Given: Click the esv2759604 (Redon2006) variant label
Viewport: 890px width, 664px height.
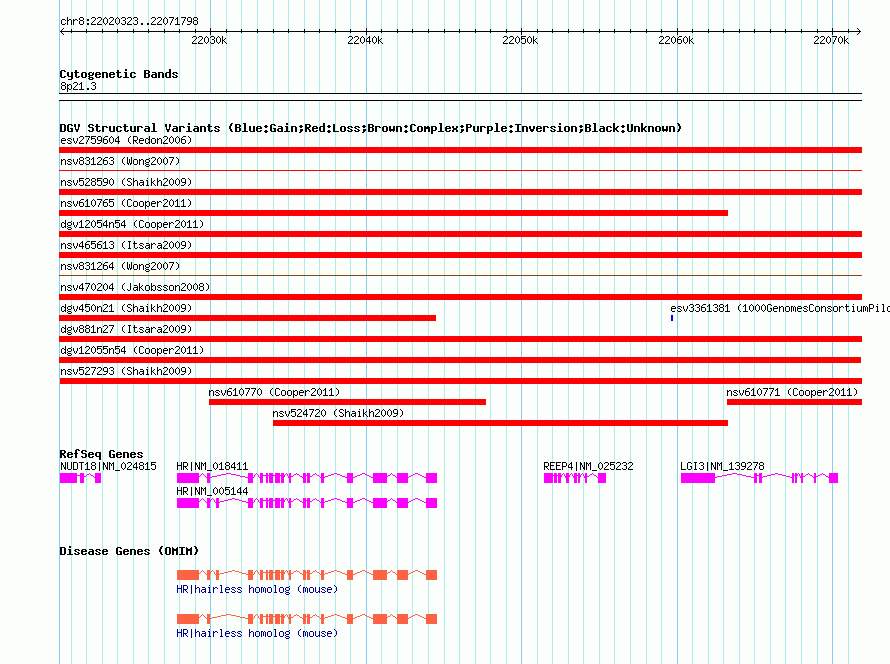Looking at the screenshot, I should tap(126, 140).
